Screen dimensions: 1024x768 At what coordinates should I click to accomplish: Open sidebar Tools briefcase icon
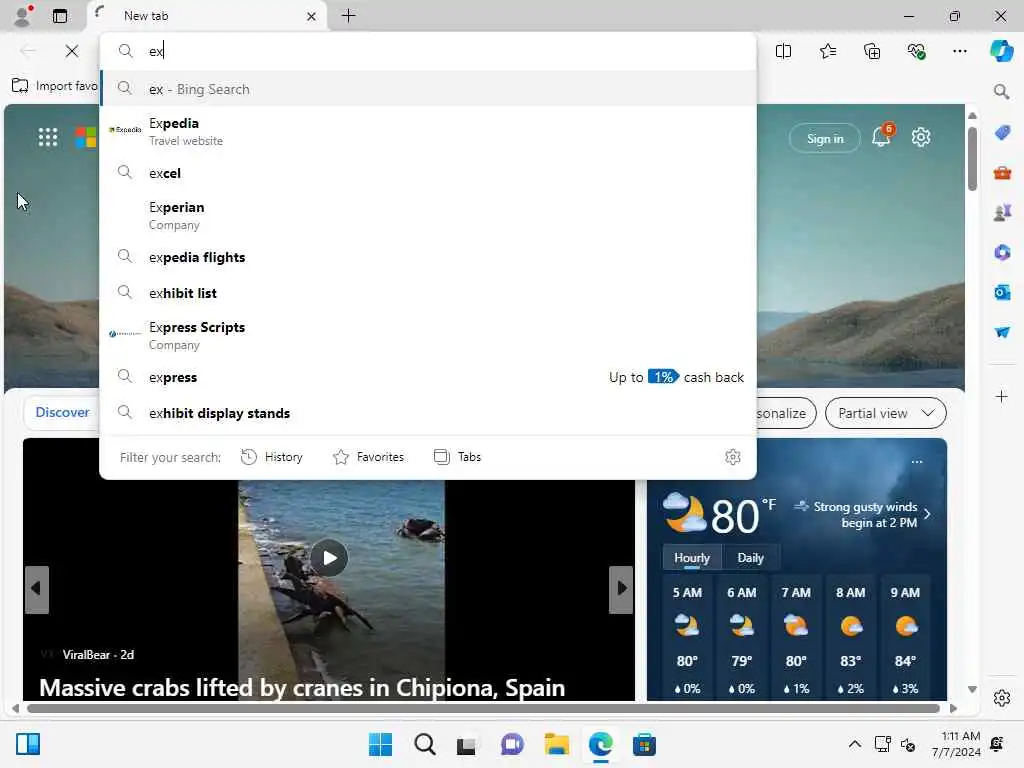coord(1002,173)
